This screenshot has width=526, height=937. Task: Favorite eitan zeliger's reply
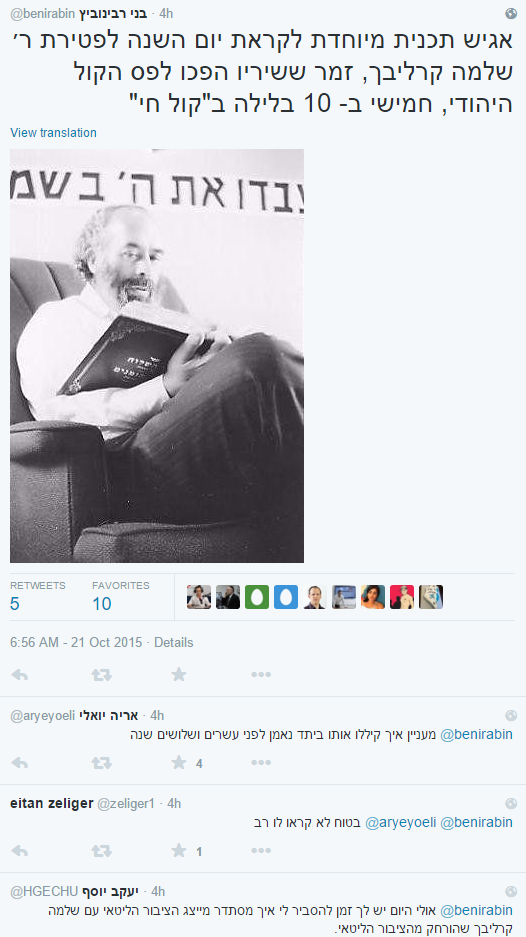pyautogui.click(x=179, y=850)
